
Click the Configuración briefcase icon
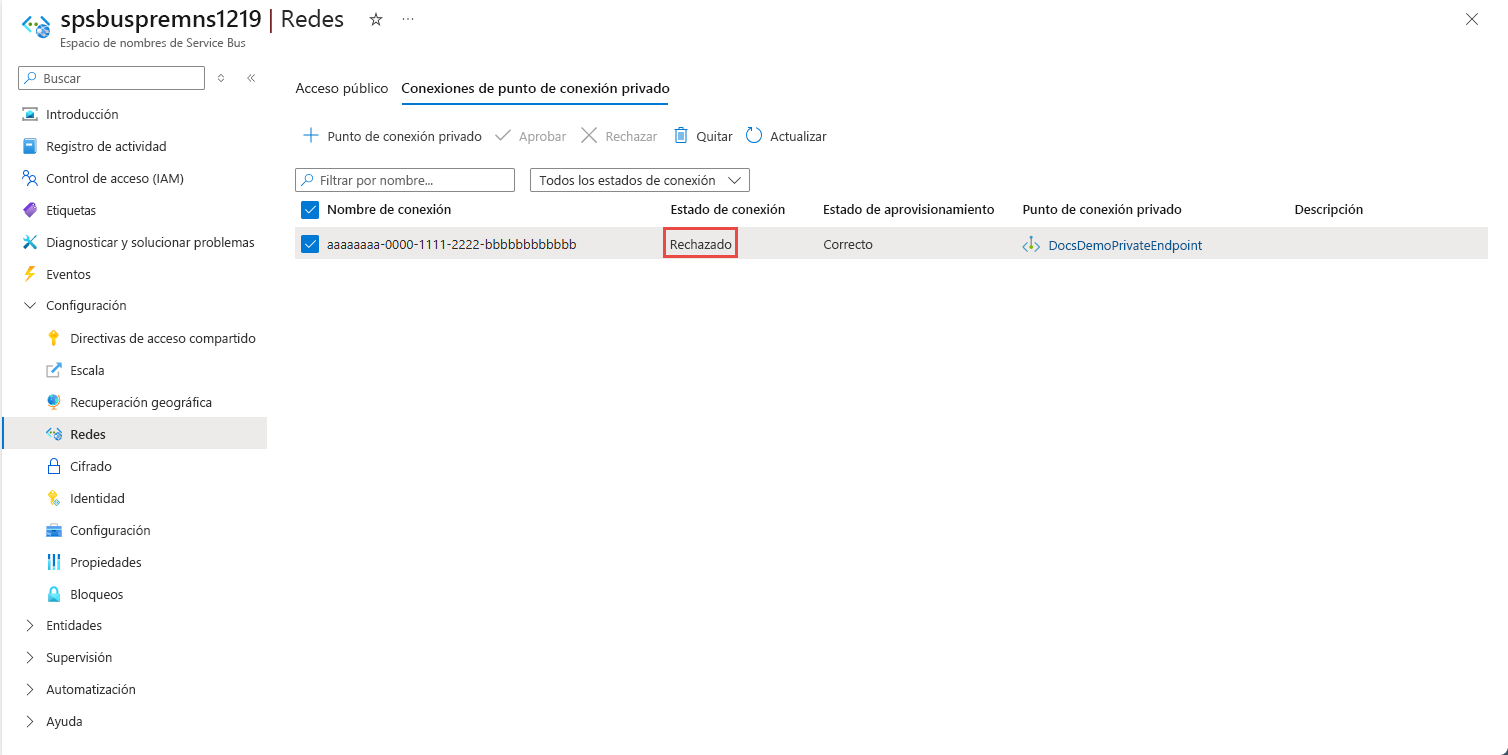tap(54, 530)
